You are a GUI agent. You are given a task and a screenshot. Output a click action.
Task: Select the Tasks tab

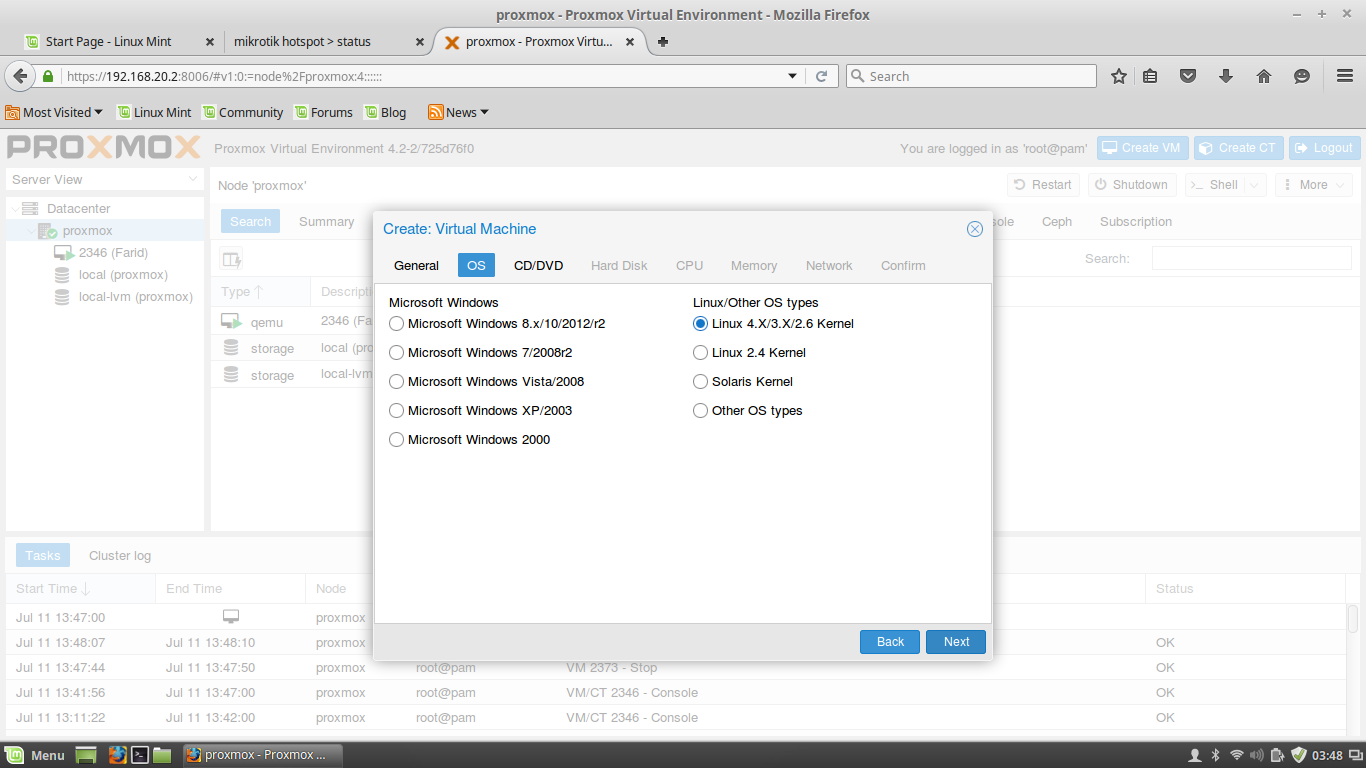[x=43, y=556]
